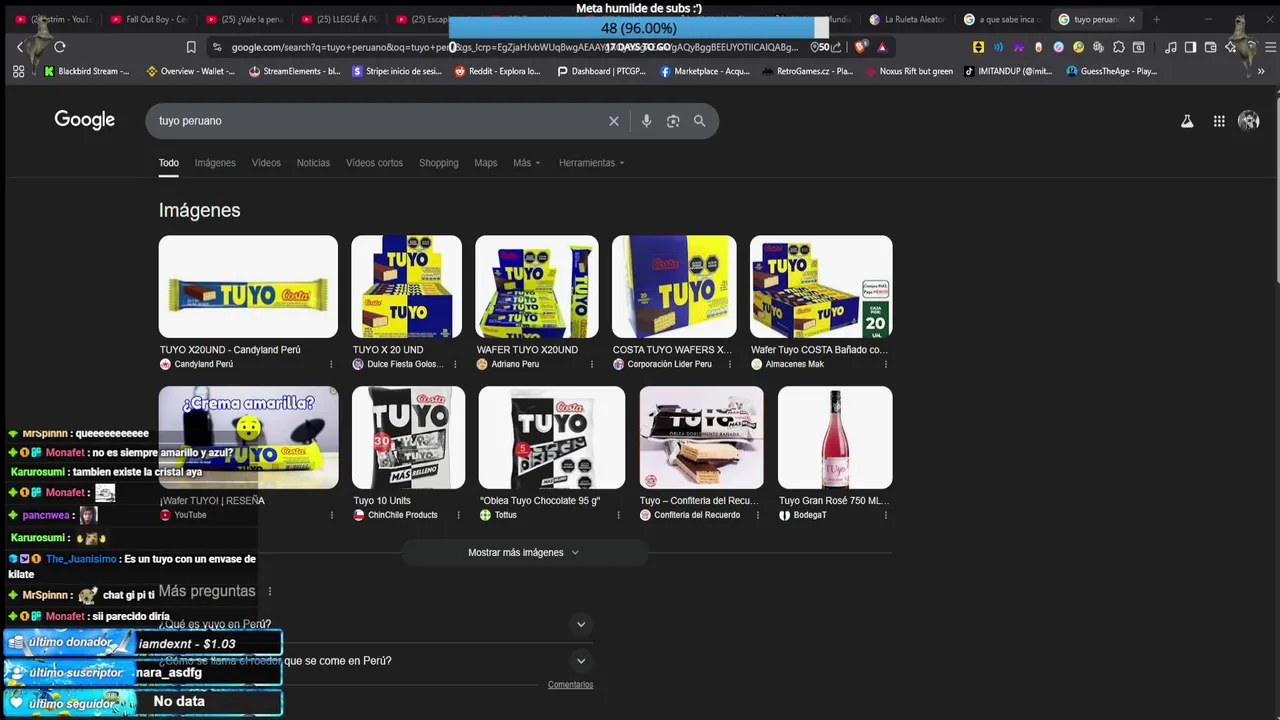Open the COSTA TUYO WAFERS box image

tap(674, 287)
